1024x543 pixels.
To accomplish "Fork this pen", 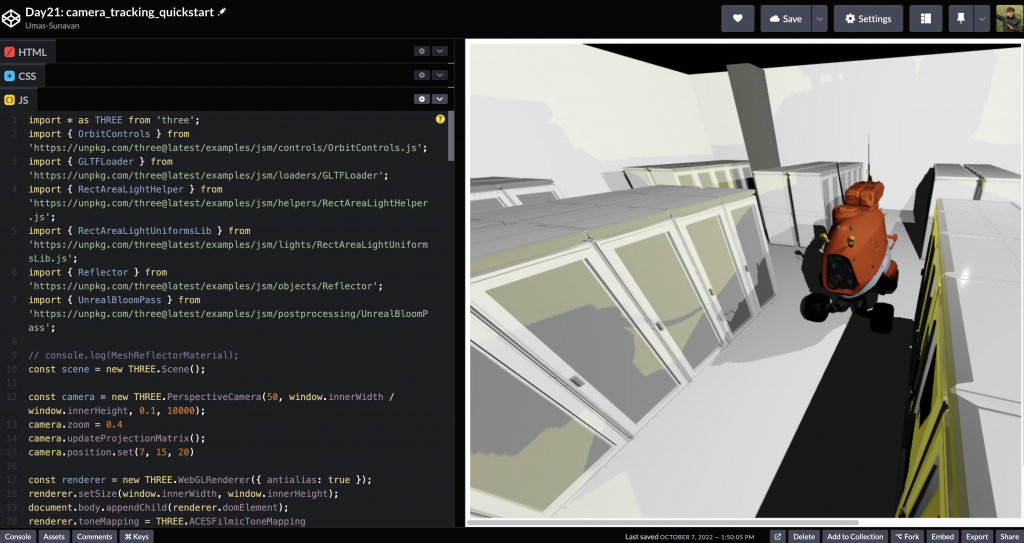I will click(x=906, y=536).
